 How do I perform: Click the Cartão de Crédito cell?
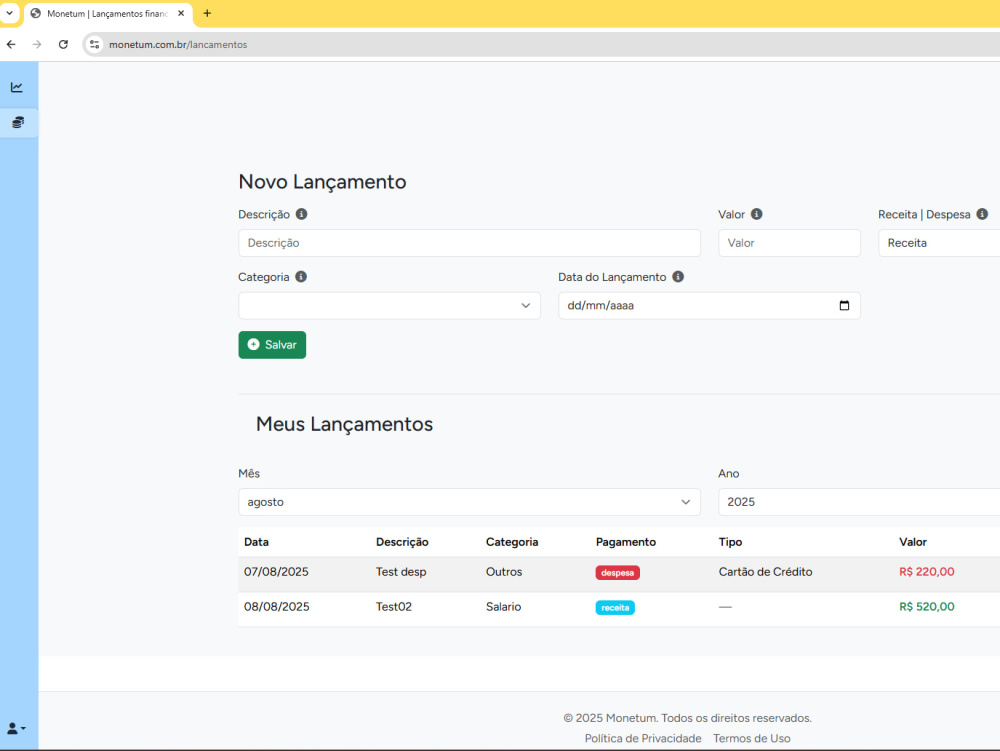pyautogui.click(x=765, y=572)
